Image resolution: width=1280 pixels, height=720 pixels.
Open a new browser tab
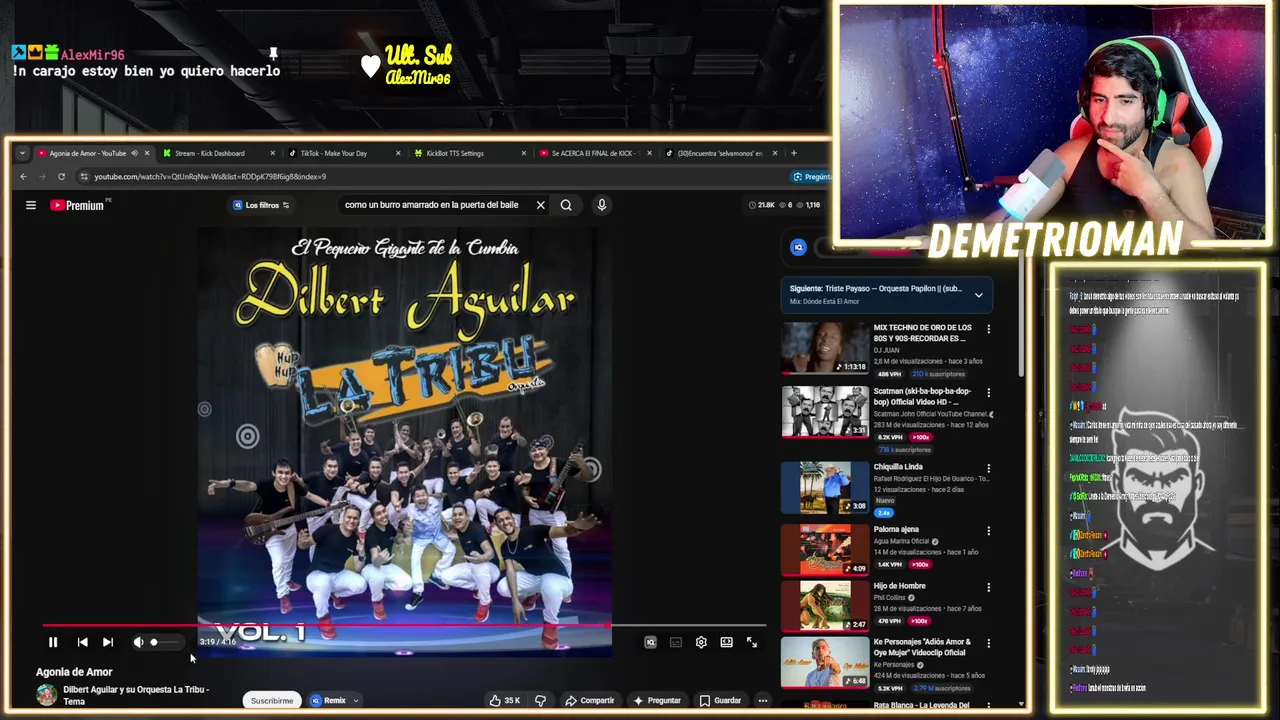(794, 153)
